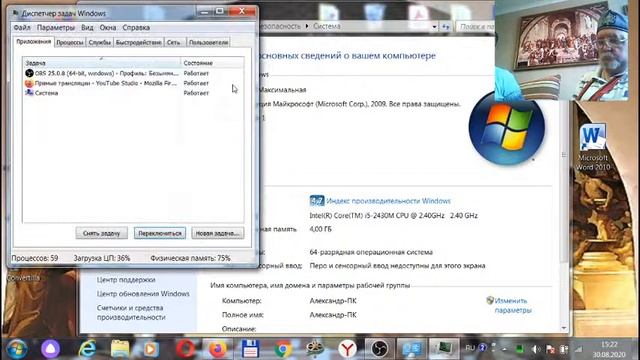
Task: Click the Firefox icon in the task list
Action: tap(29, 83)
